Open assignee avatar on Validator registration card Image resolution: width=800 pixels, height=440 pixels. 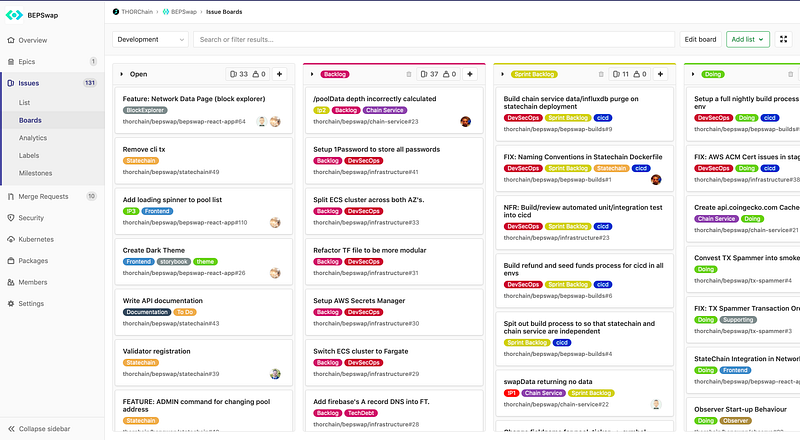[x=275, y=374]
